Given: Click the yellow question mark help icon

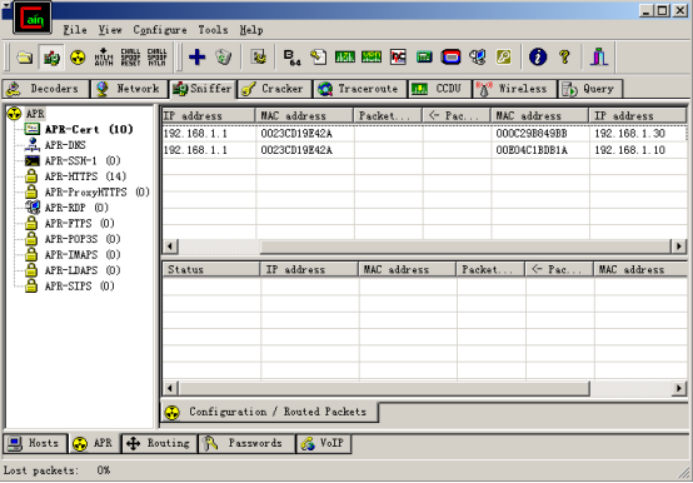Looking at the screenshot, I should click(x=564, y=57).
